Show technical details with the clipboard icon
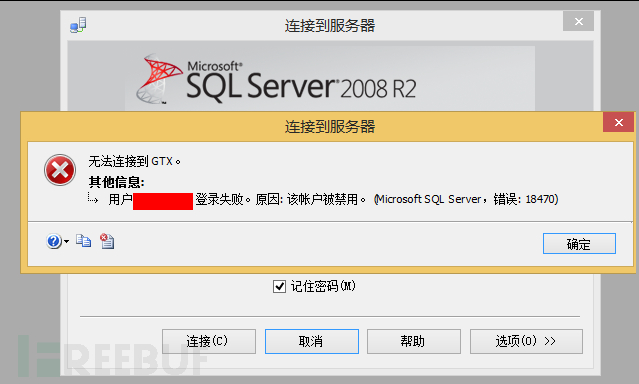 pyautogui.click(x=107, y=241)
